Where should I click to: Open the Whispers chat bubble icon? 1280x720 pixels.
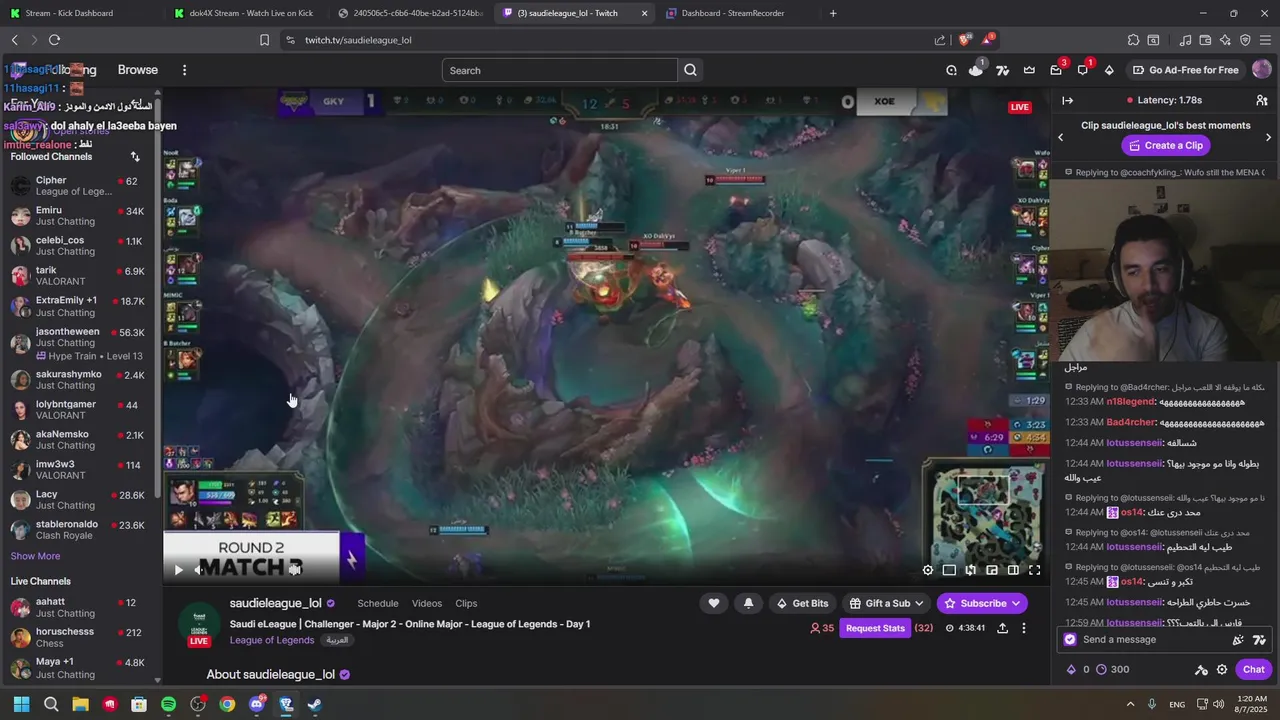(x=1082, y=70)
